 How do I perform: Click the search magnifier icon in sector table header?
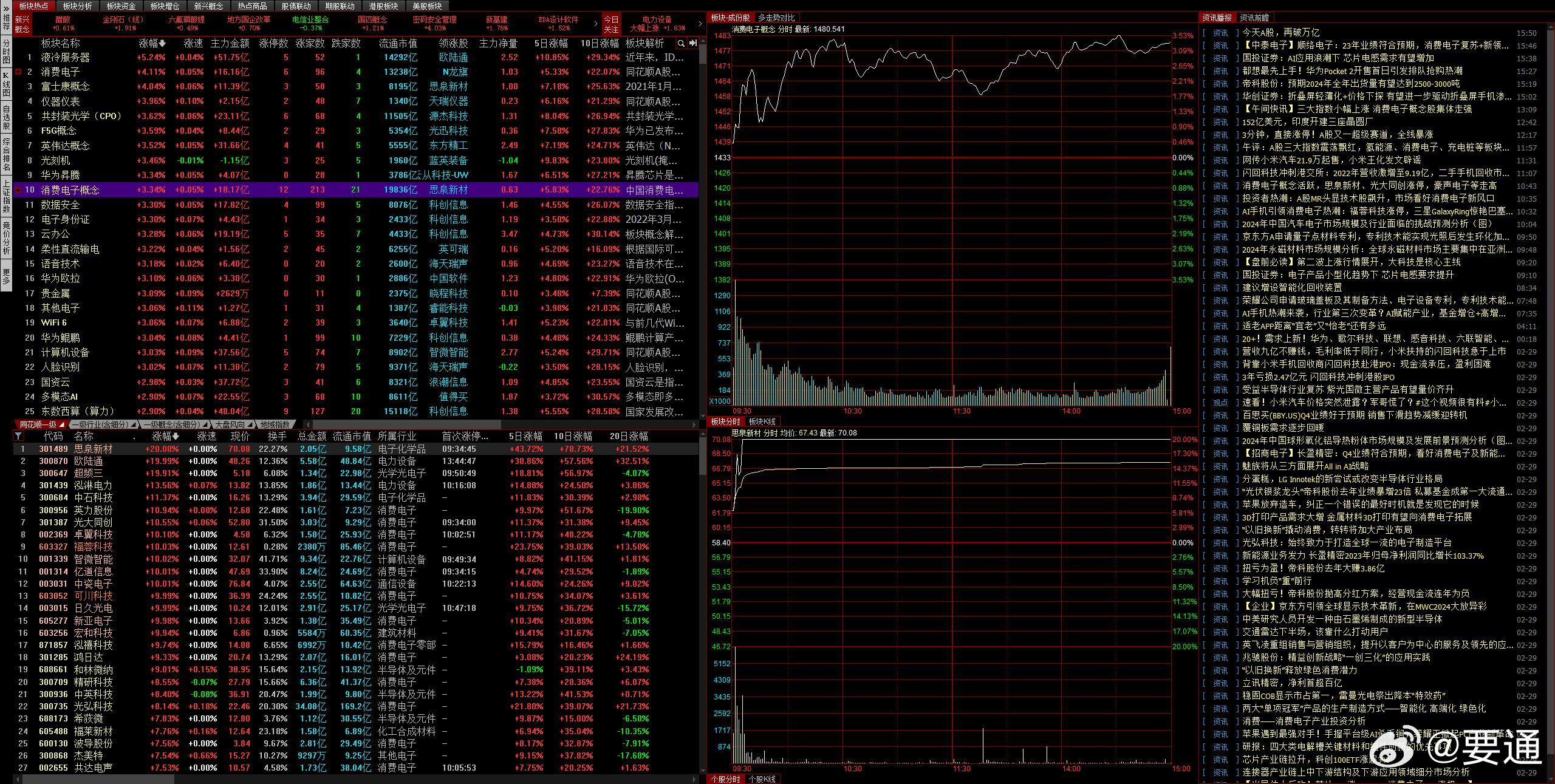(x=681, y=44)
